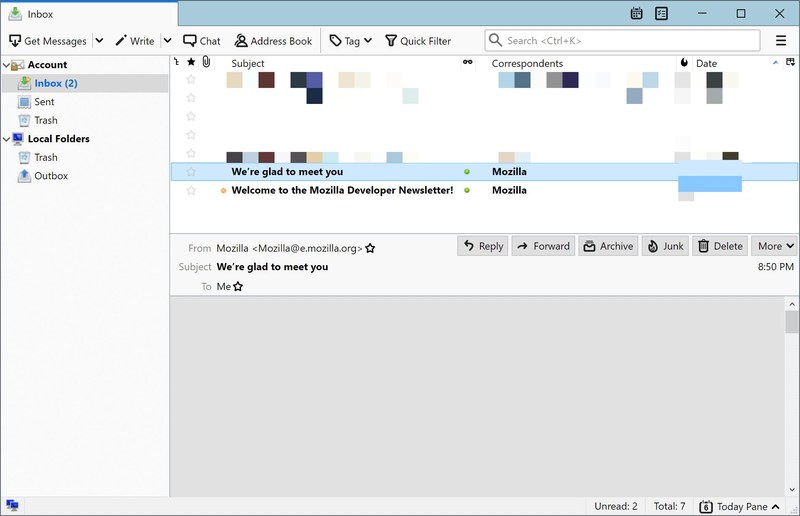Open the column picker icon

[790, 62]
